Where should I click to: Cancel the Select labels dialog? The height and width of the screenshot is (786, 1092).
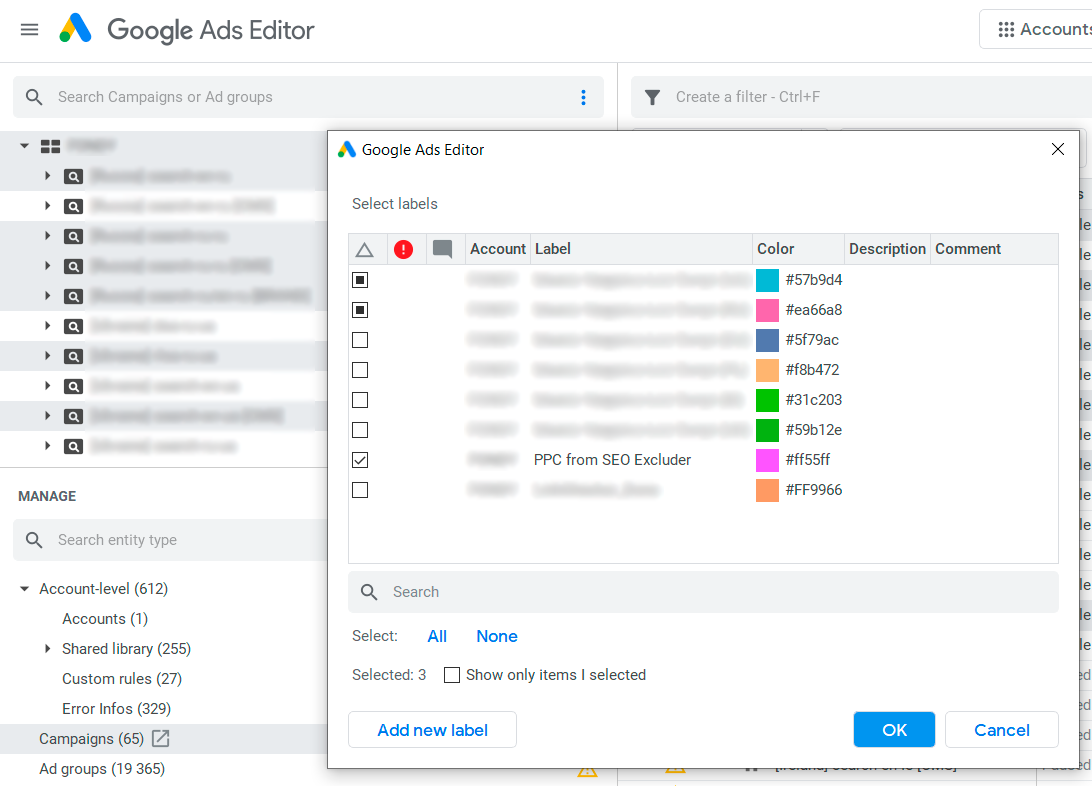(1001, 730)
